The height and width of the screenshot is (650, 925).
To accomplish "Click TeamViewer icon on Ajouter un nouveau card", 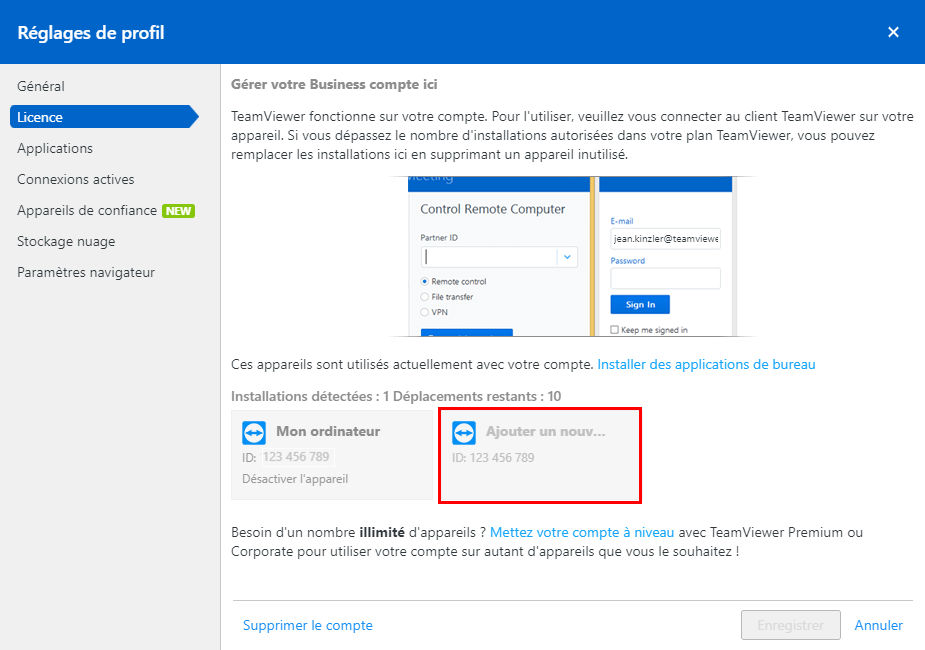I will (464, 433).
